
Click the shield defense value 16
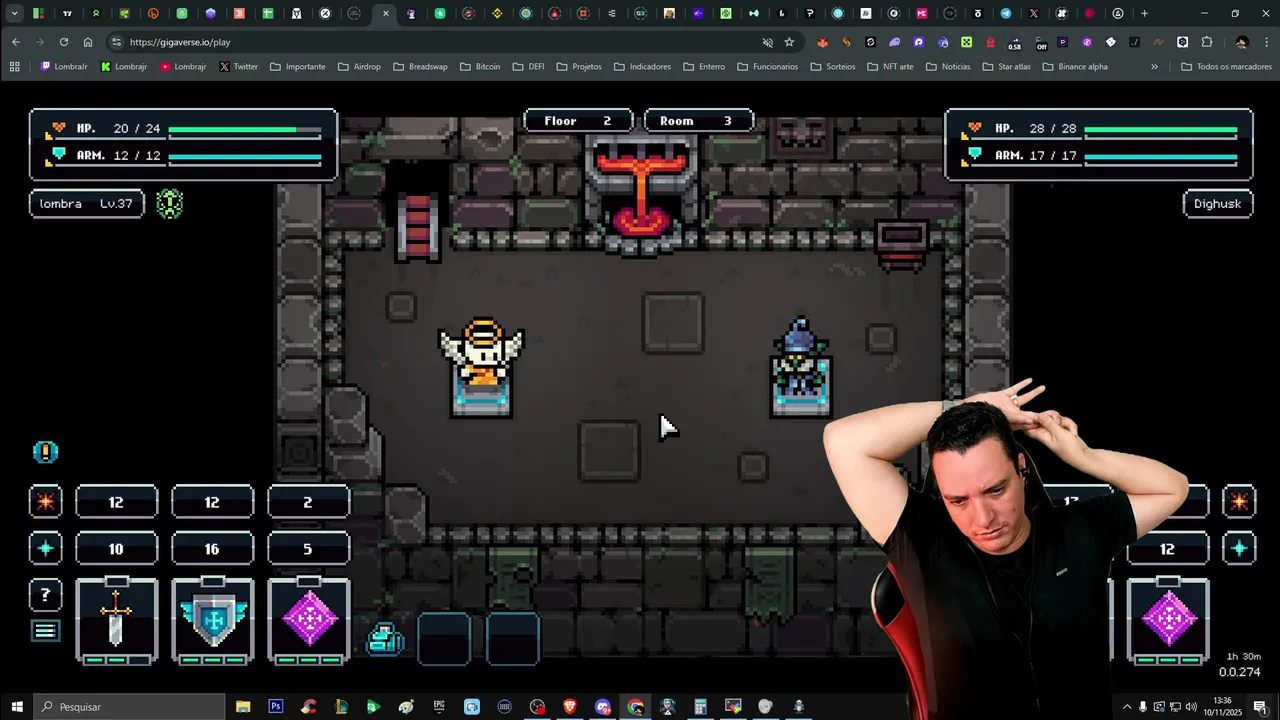tap(212, 549)
